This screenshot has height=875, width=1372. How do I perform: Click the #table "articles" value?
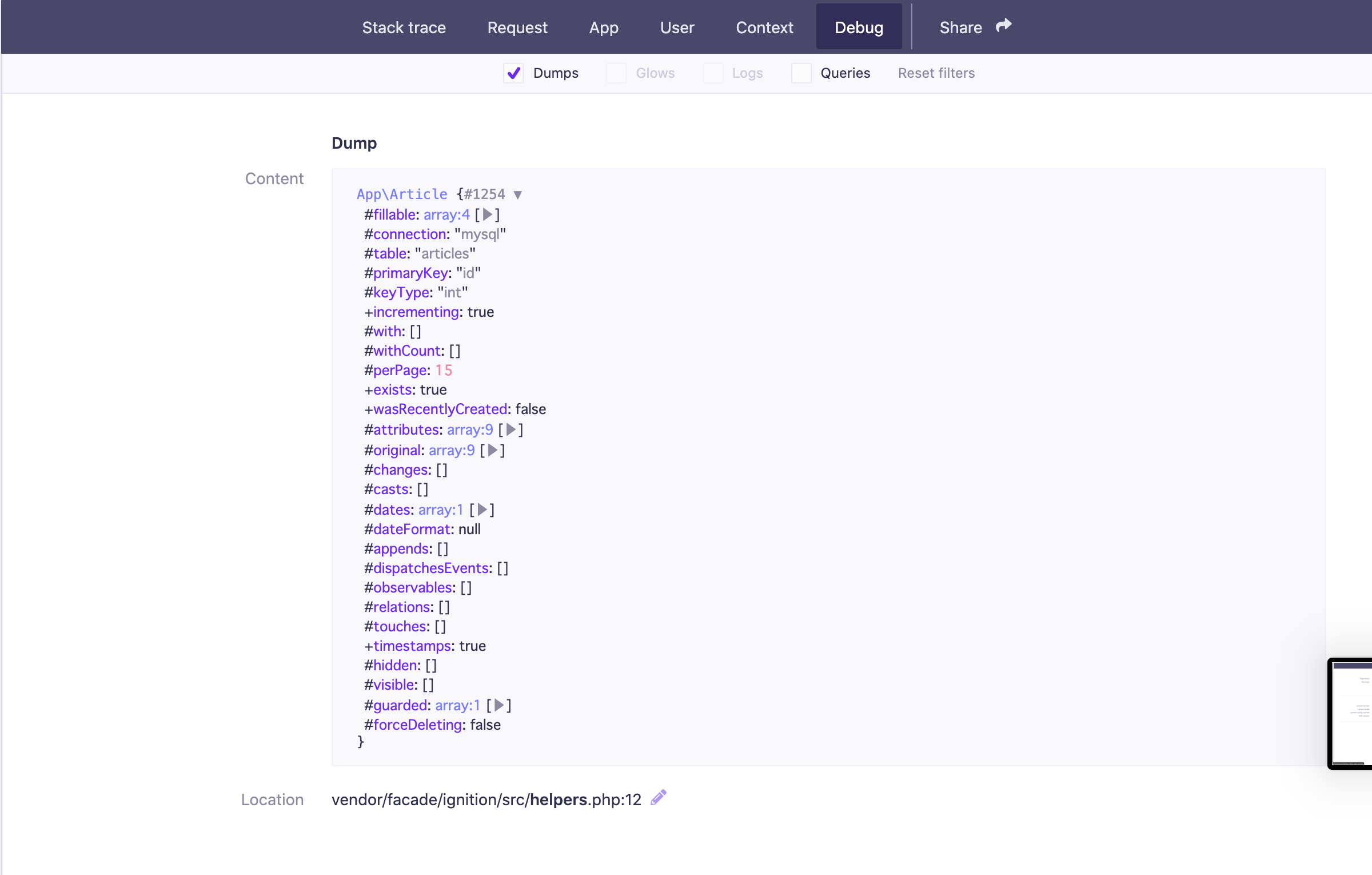tap(445, 253)
